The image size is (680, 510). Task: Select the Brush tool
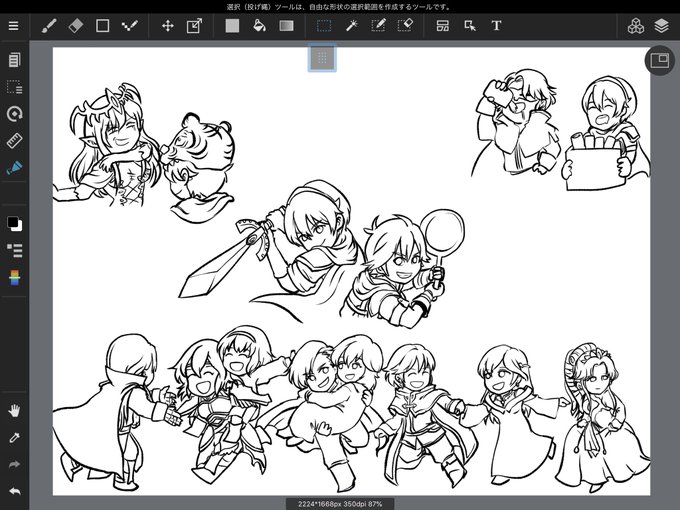click(x=49, y=26)
